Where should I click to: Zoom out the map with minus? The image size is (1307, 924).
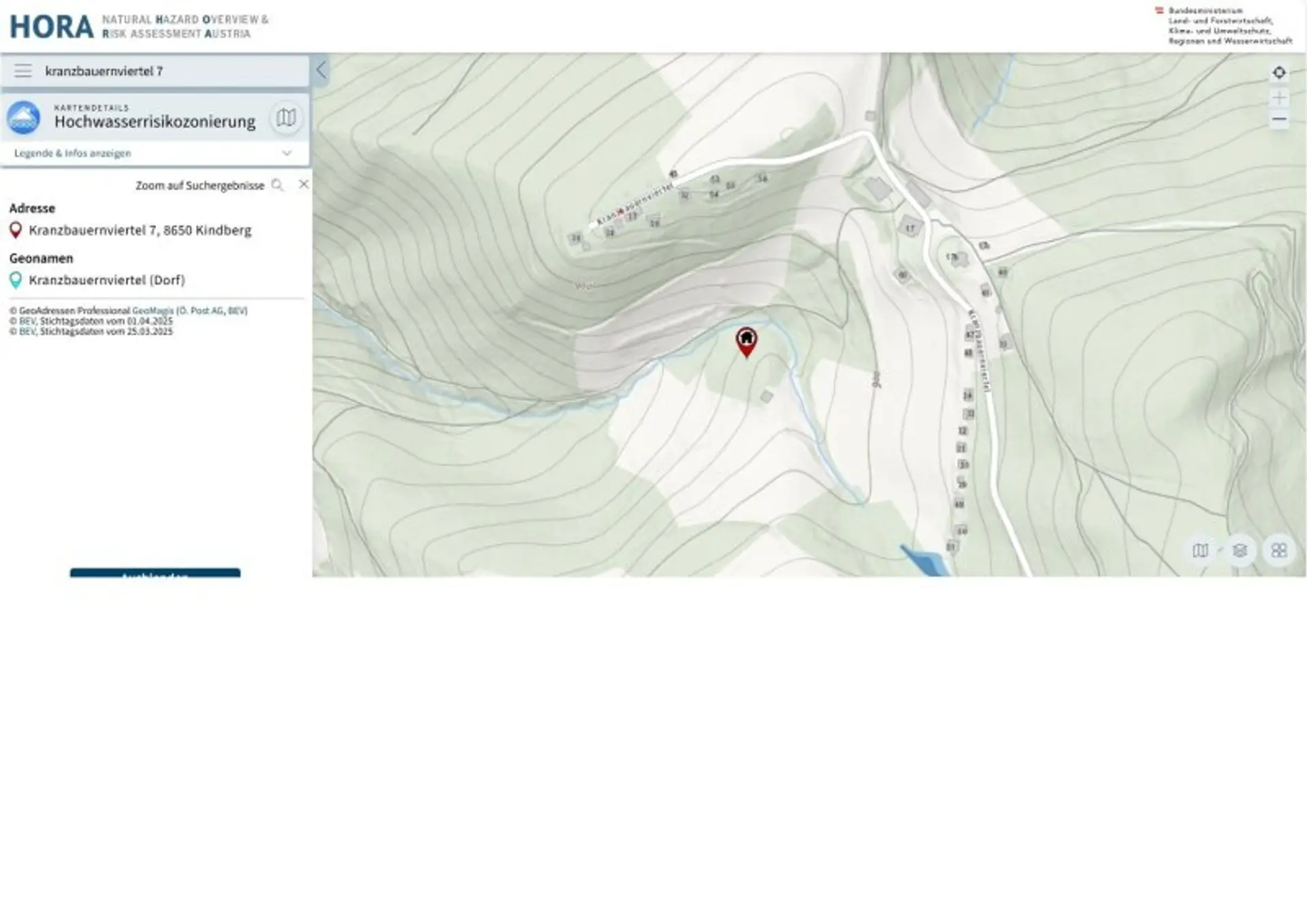click(1279, 120)
